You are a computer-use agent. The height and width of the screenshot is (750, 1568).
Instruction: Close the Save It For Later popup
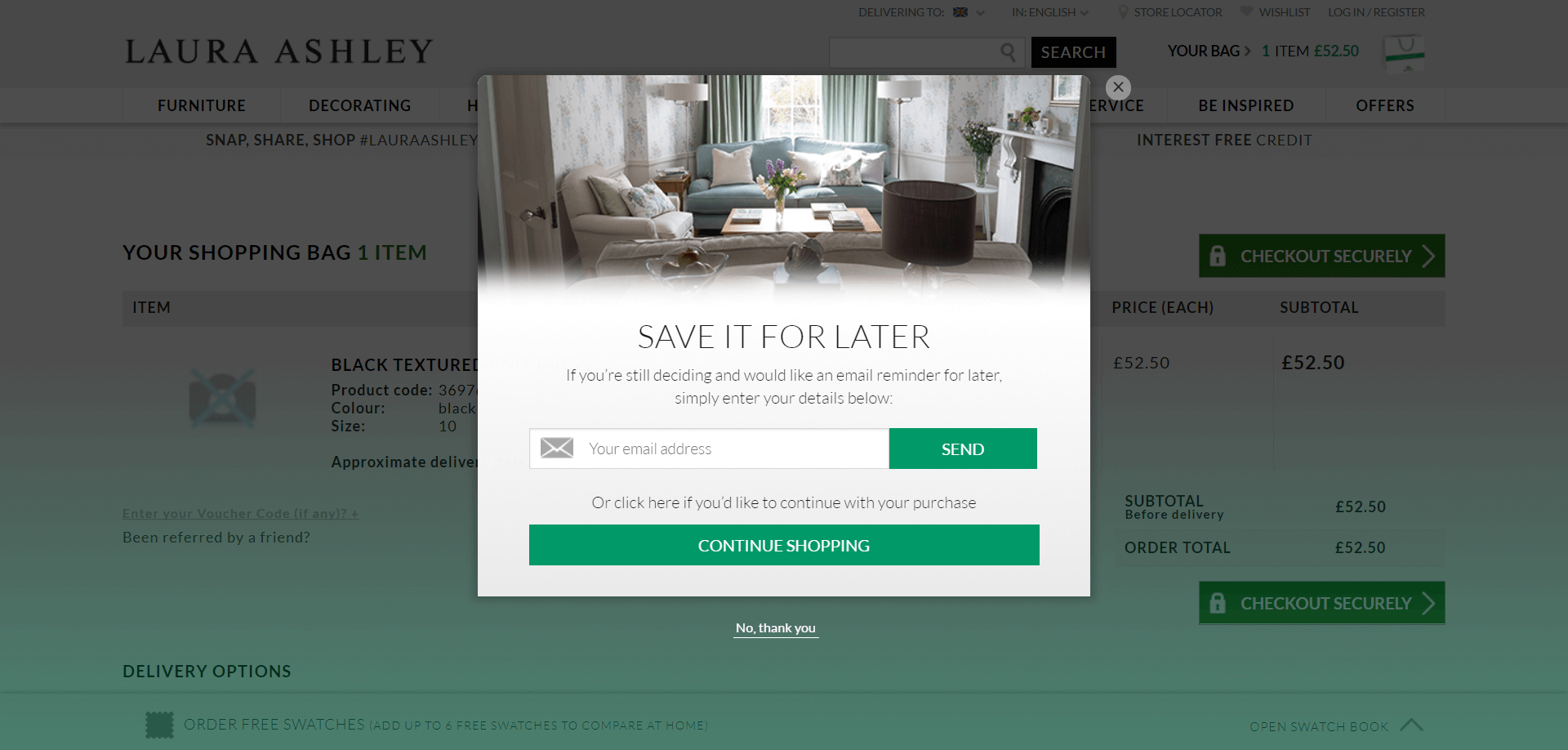point(1118,87)
